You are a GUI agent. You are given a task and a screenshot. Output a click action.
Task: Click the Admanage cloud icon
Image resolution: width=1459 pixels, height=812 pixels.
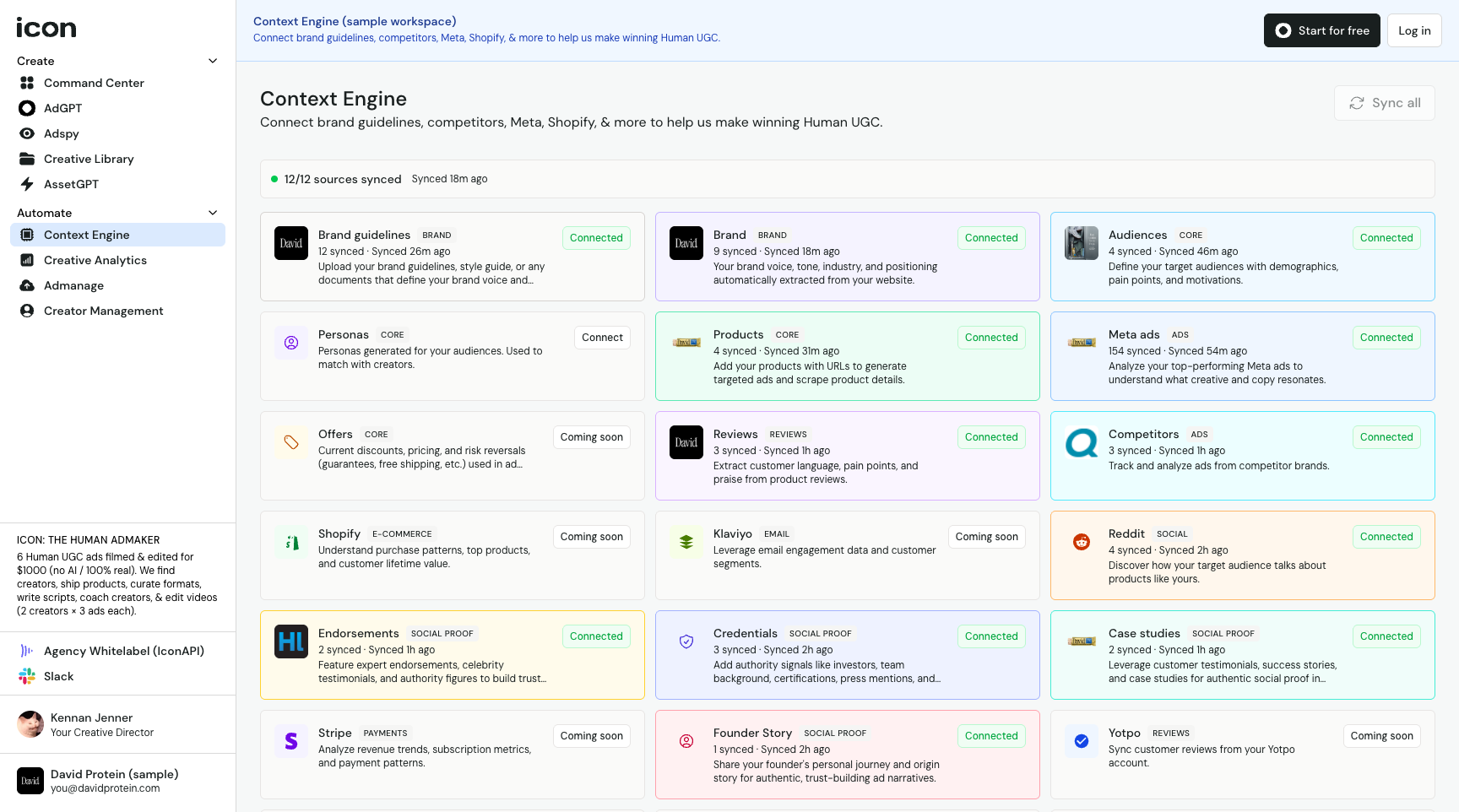(x=27, y=285)
